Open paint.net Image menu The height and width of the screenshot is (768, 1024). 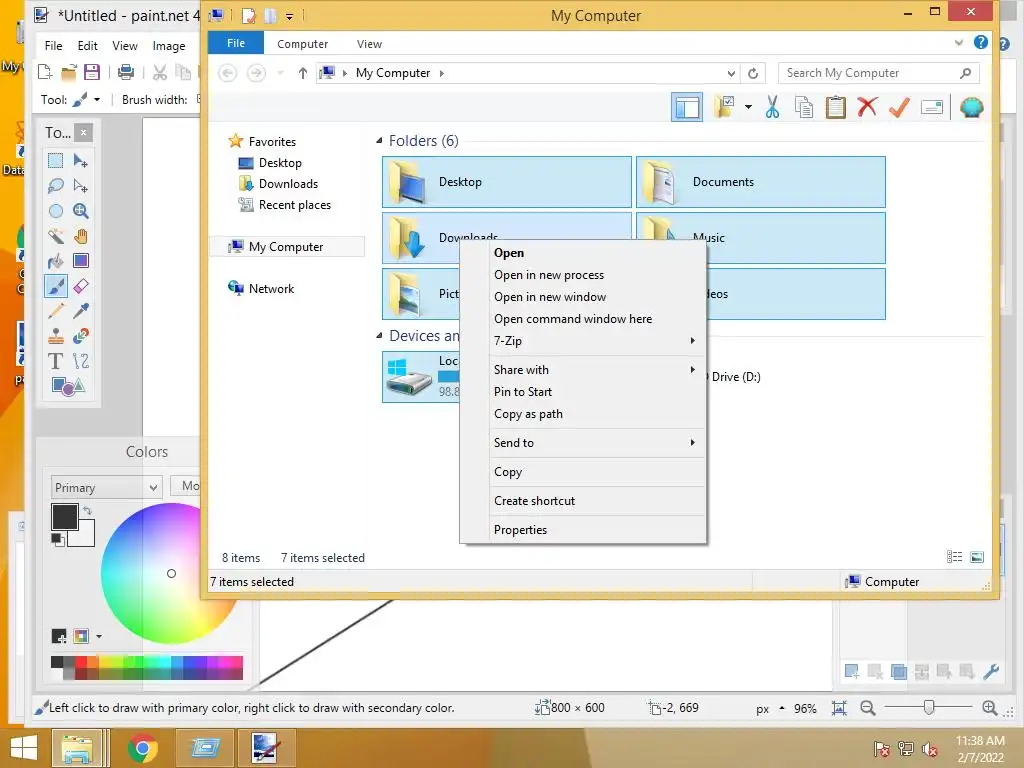168,46
